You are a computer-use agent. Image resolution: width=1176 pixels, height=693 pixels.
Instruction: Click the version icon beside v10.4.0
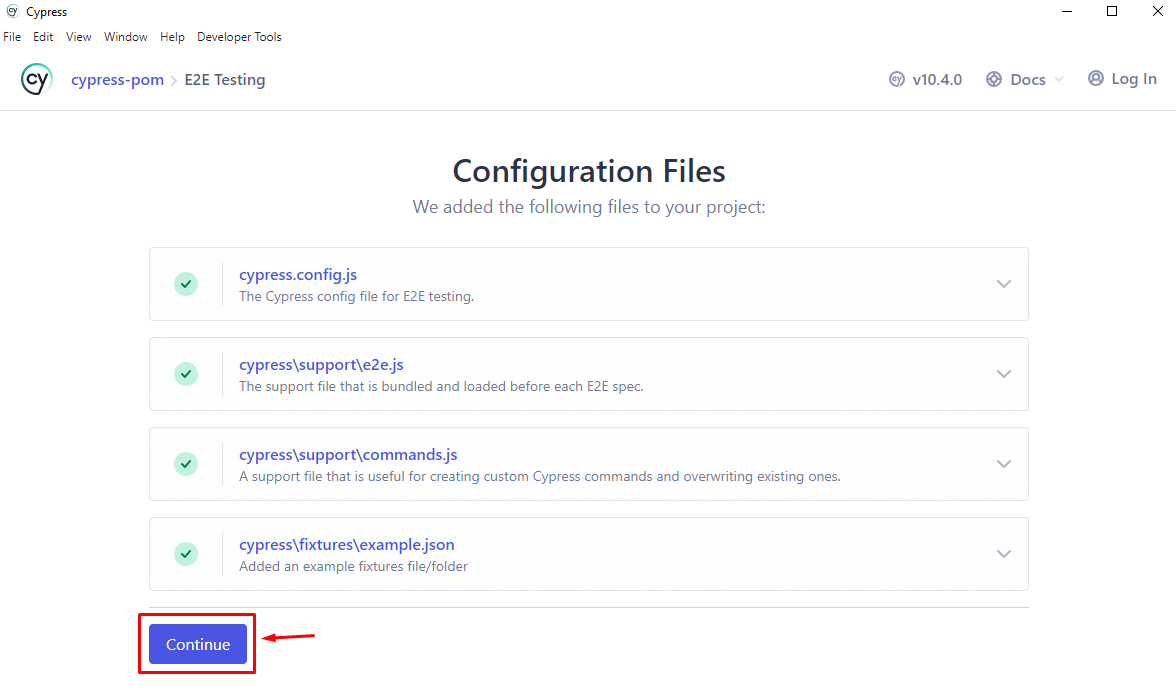897,80
